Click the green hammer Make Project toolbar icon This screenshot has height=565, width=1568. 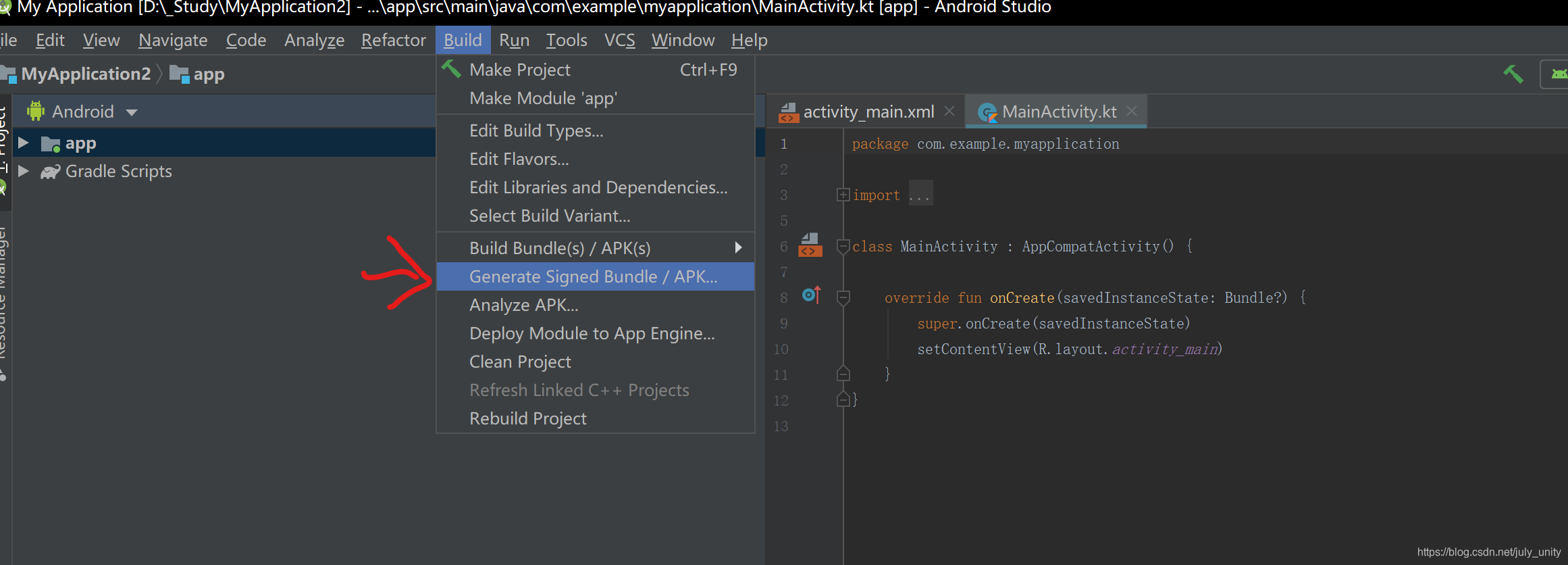click(x=1513, y=74)
